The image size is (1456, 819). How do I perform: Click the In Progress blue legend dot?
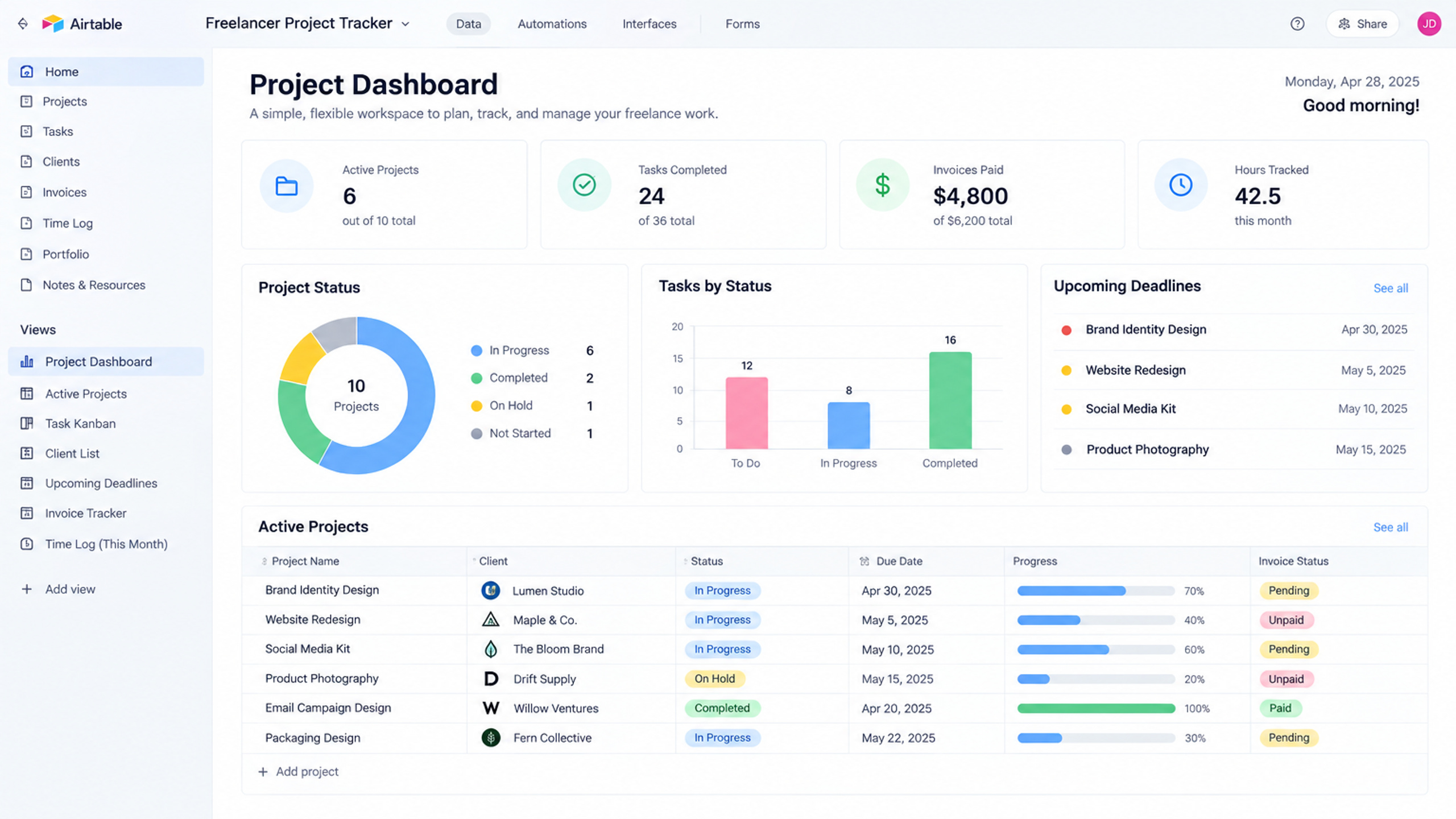click(477, 351)
